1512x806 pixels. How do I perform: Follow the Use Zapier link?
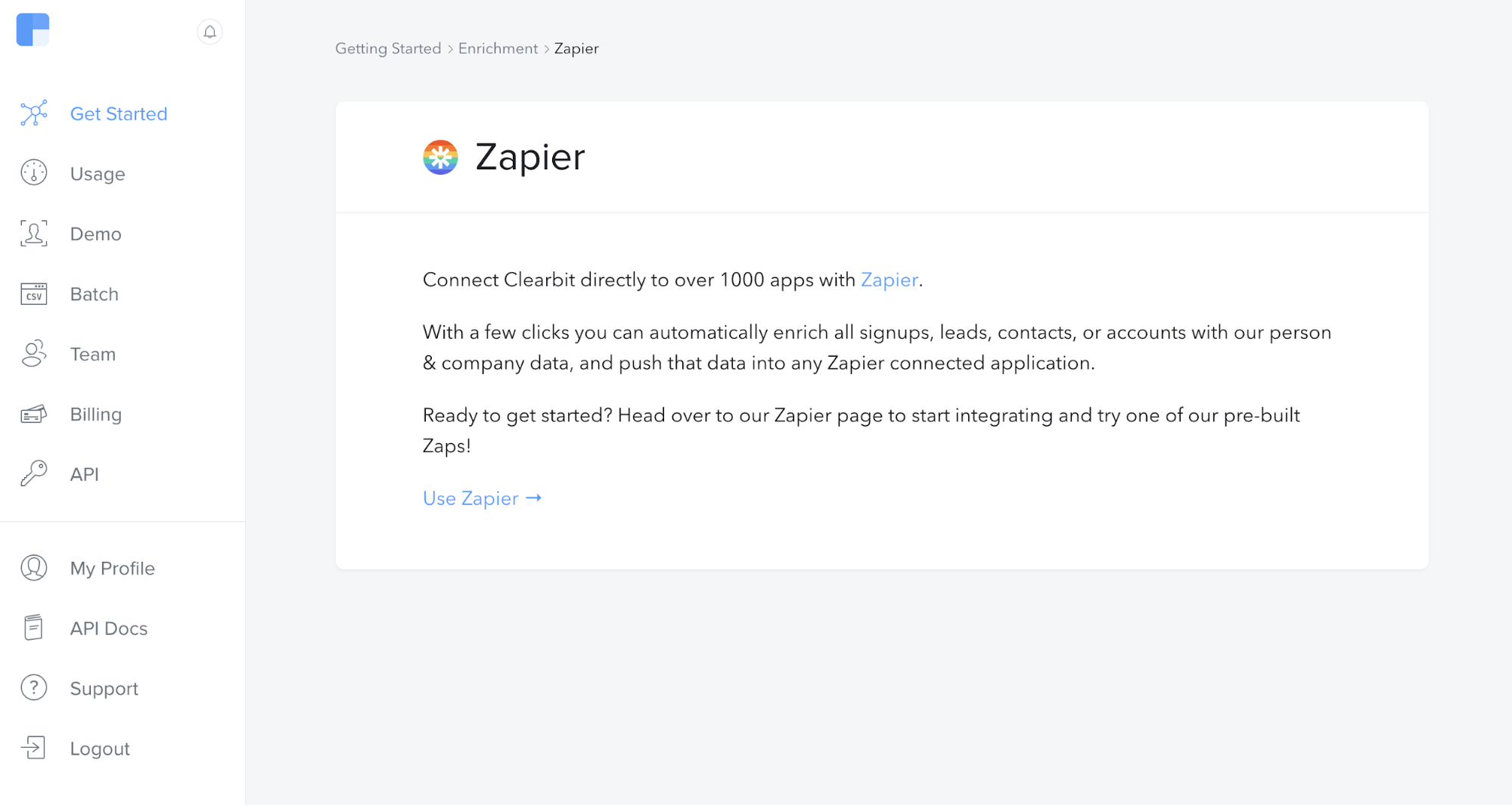coord(482,498)
